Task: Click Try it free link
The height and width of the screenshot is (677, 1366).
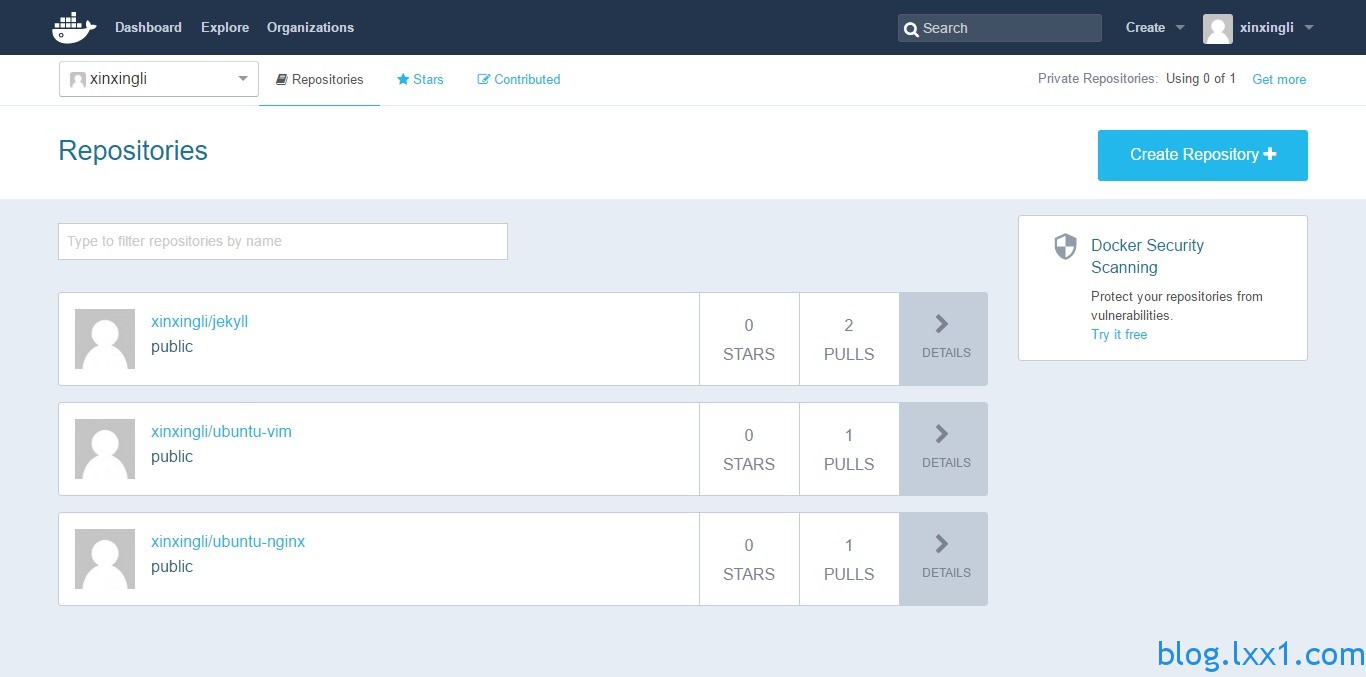Action: (x=1119, y=335)
